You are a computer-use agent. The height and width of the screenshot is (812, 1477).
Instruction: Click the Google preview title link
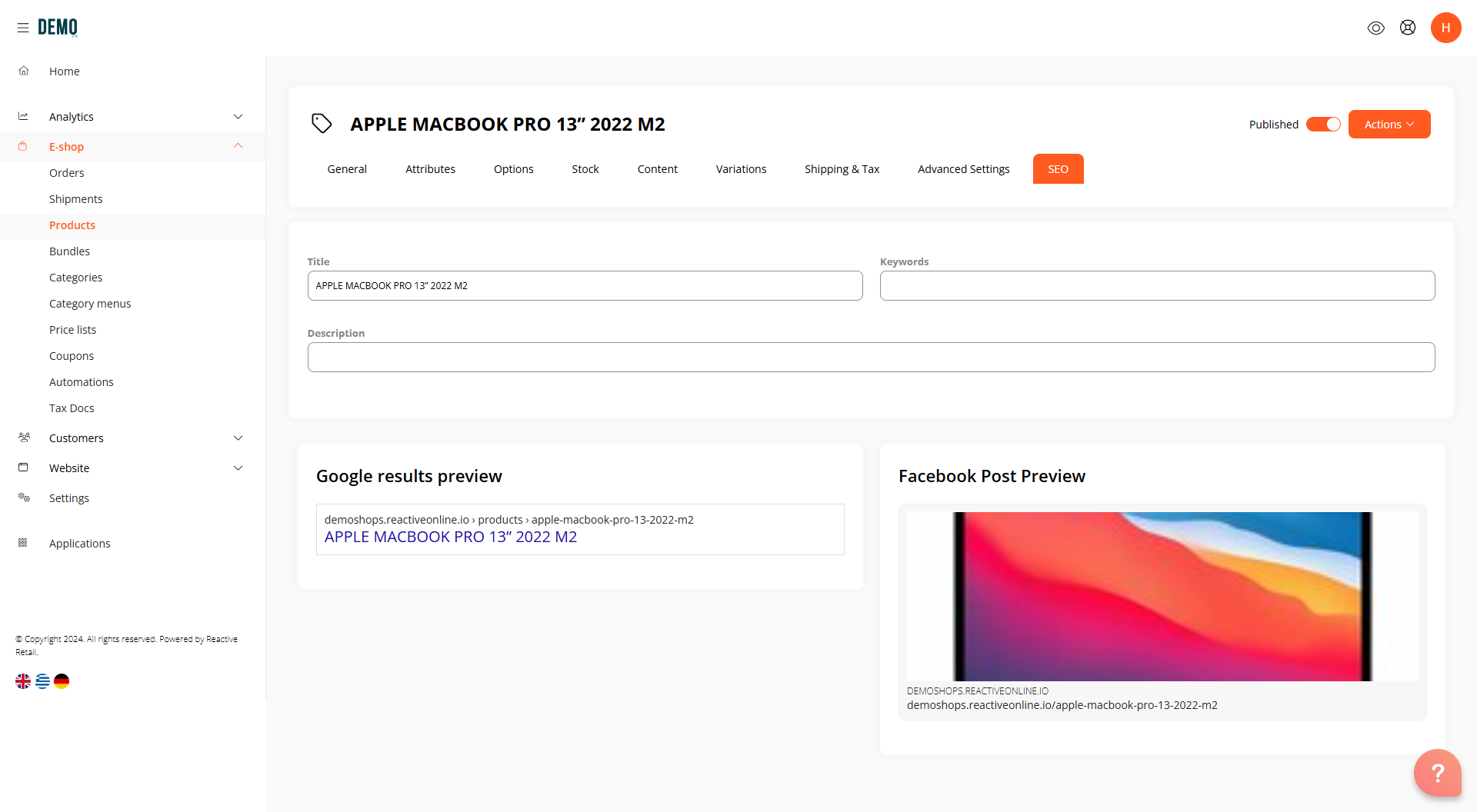(x=451, y=537)
